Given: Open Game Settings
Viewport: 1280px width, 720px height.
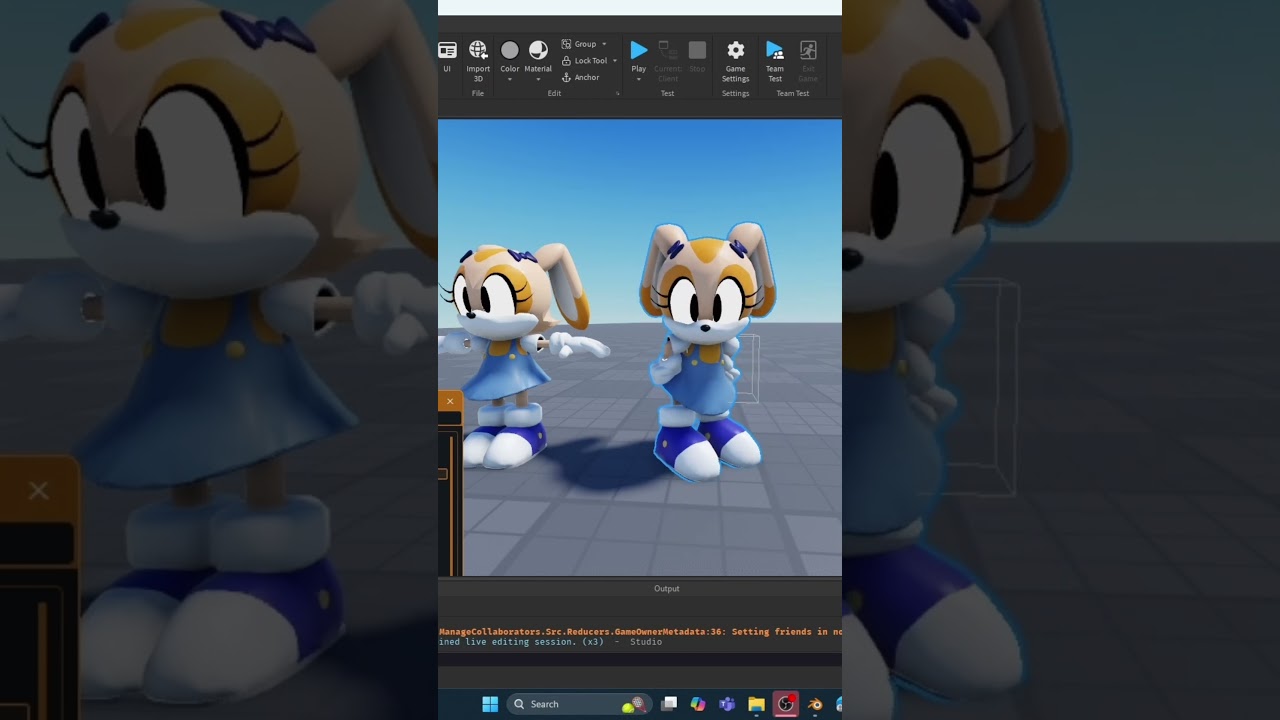Looking at the screenshot, I should point(735,61).
